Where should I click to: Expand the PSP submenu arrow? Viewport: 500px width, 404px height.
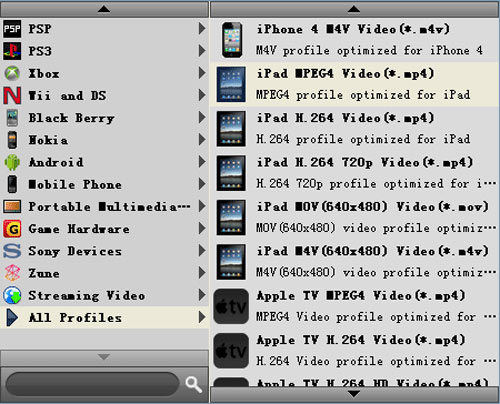pyautogui.click(x=202, y=29)
